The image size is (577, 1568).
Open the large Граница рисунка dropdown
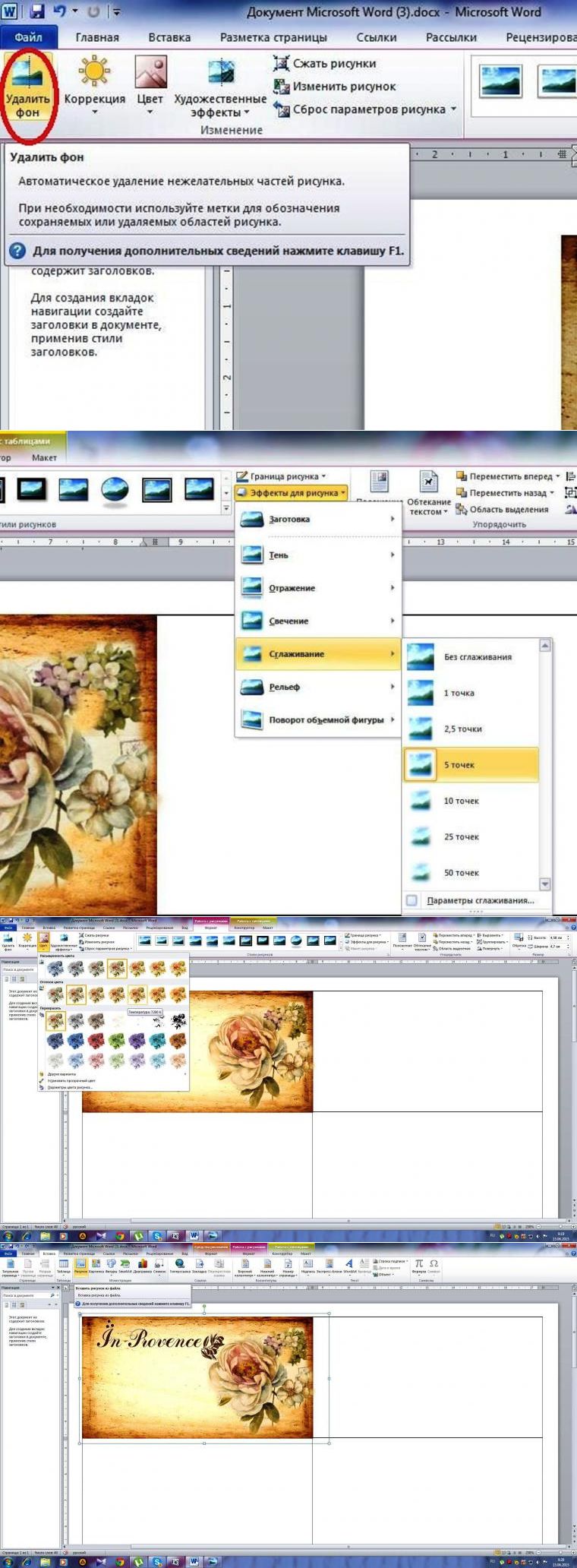281,476
